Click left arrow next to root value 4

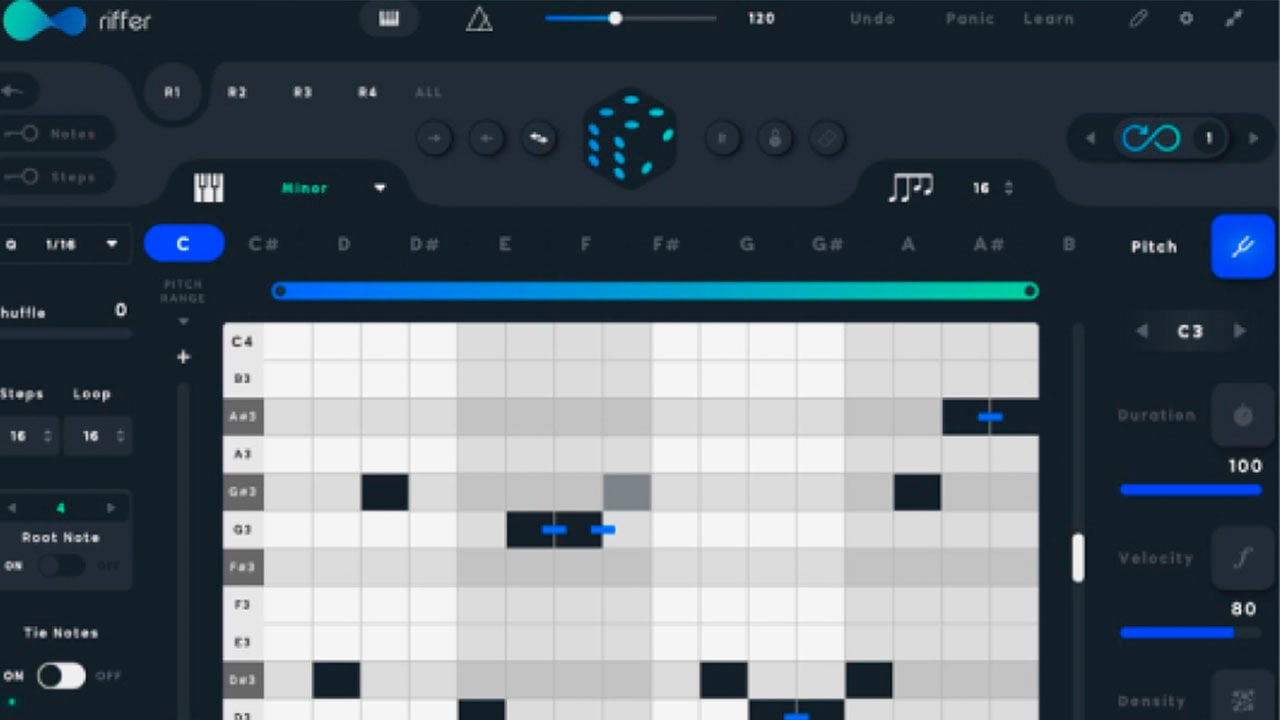point(11,508)
